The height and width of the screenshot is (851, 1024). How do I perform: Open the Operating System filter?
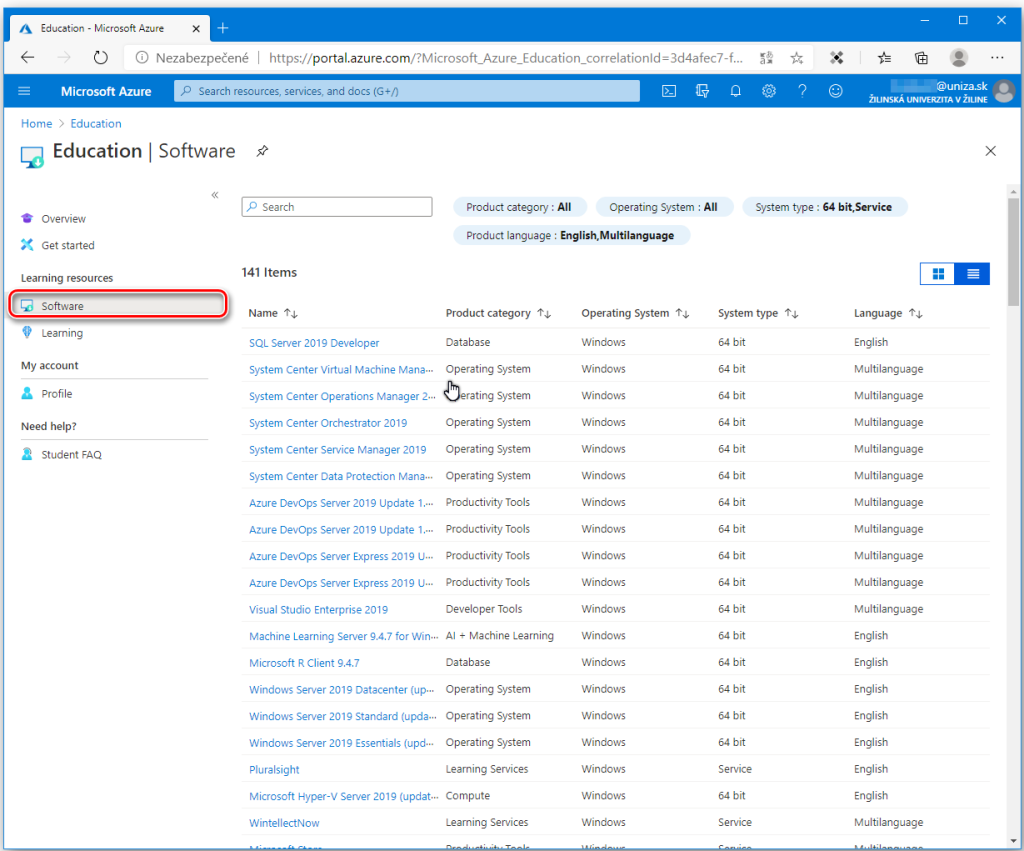[x=664, y=207]
